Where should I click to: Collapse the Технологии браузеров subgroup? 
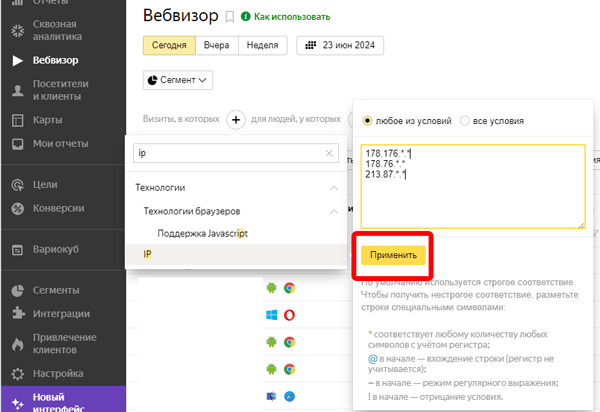(334, 212)
